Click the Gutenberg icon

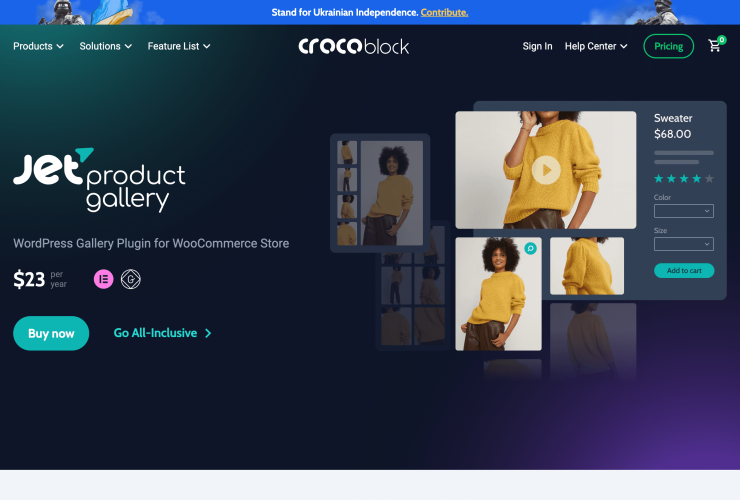point(131,279)
